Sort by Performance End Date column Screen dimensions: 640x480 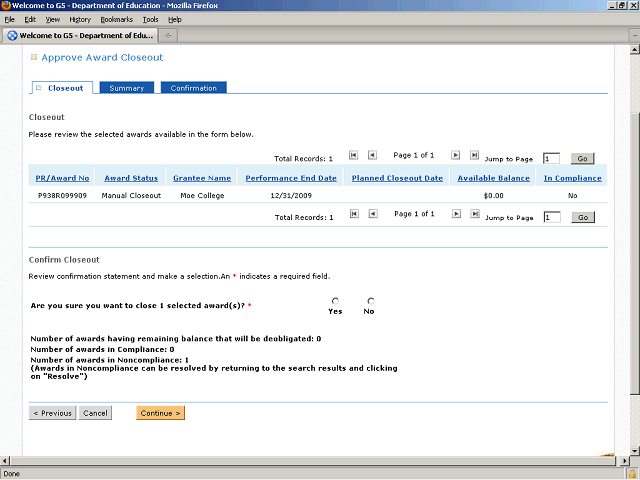click(291, 178)
